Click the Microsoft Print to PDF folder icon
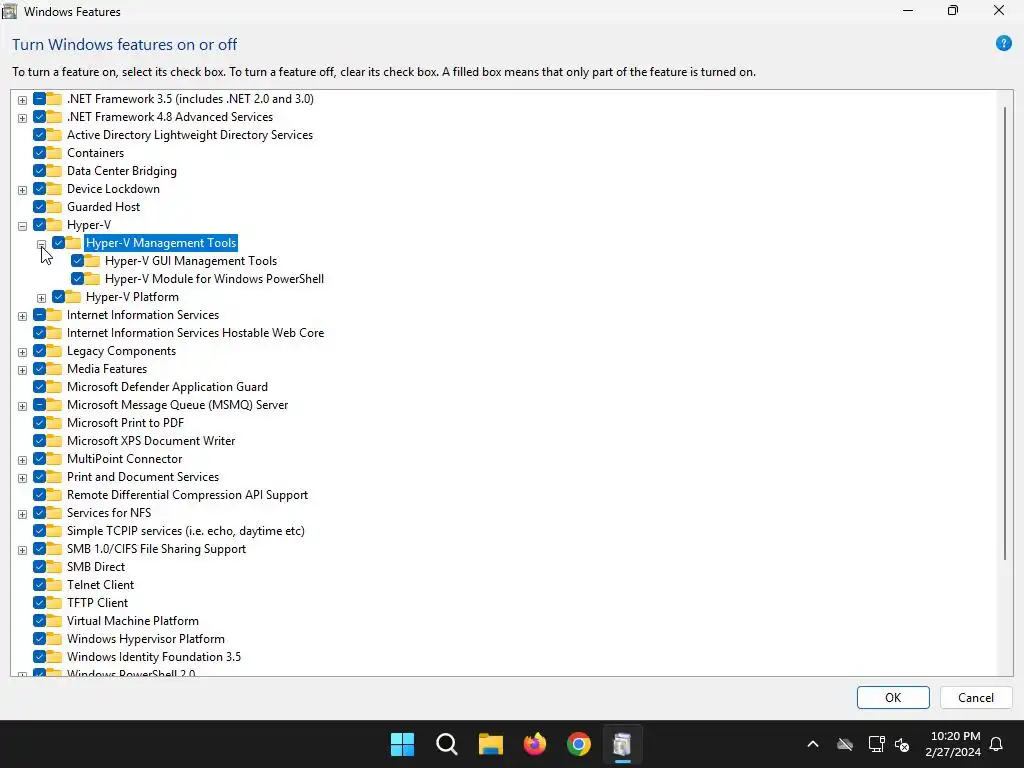 pyautogui.click(x=55, y=423)
